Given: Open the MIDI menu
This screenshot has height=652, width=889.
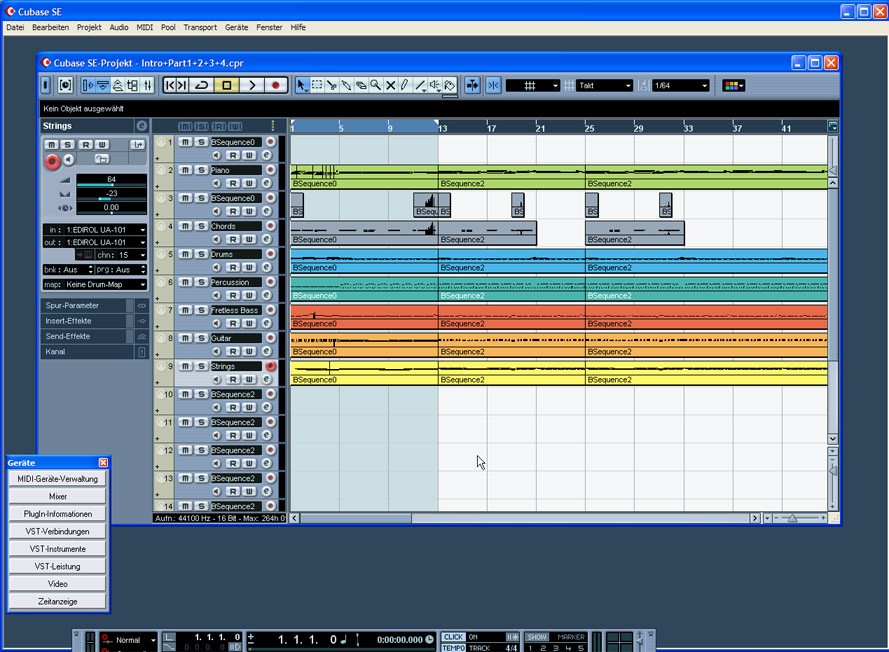Looking at the screenshot, I should click(x=145, y=27).
